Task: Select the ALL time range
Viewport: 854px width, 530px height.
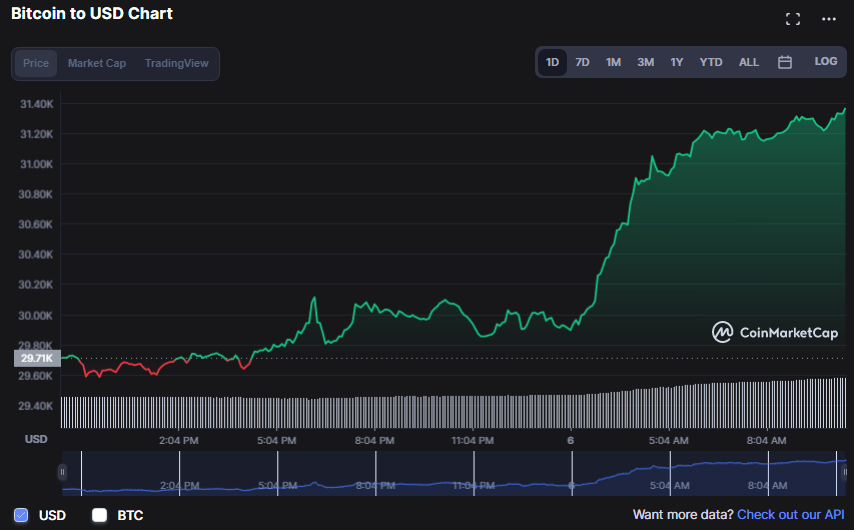Action: (x=749, y=62)
